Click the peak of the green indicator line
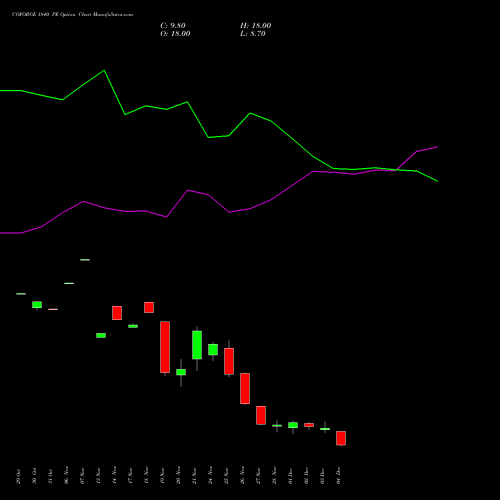Screen dimensions: 500x500 tap(104, 70)
